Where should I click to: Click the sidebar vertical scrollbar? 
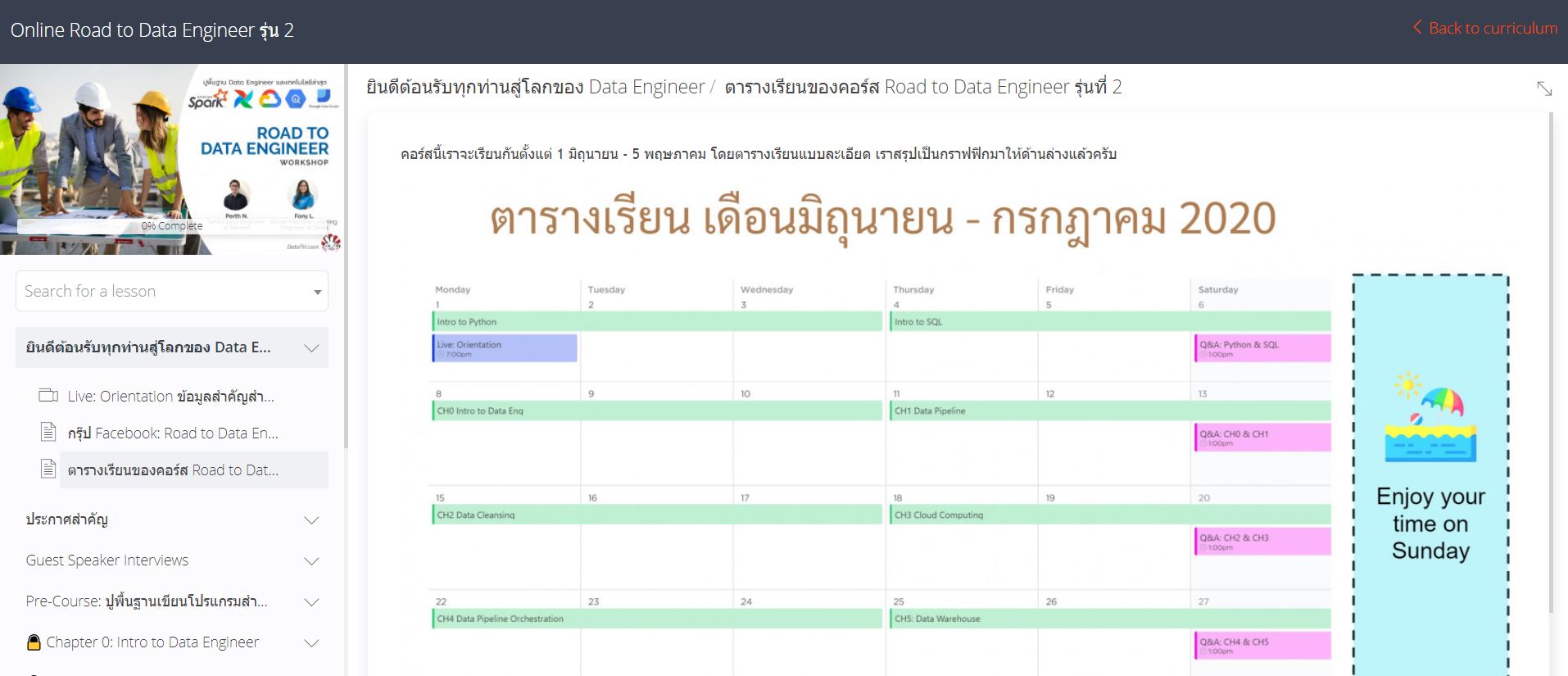point(346,256)
